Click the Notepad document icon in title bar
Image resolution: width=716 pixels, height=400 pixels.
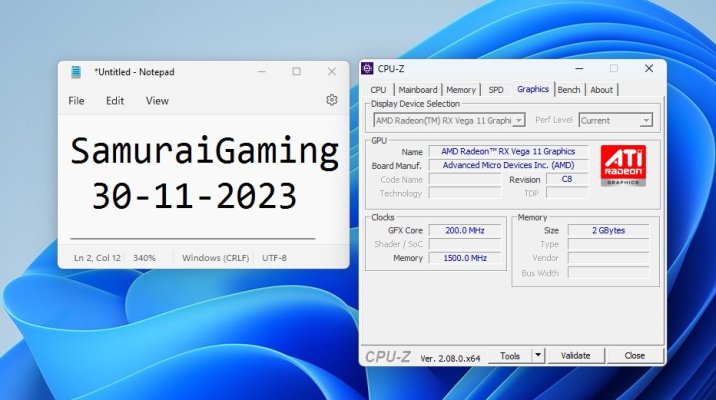[76, 72]
